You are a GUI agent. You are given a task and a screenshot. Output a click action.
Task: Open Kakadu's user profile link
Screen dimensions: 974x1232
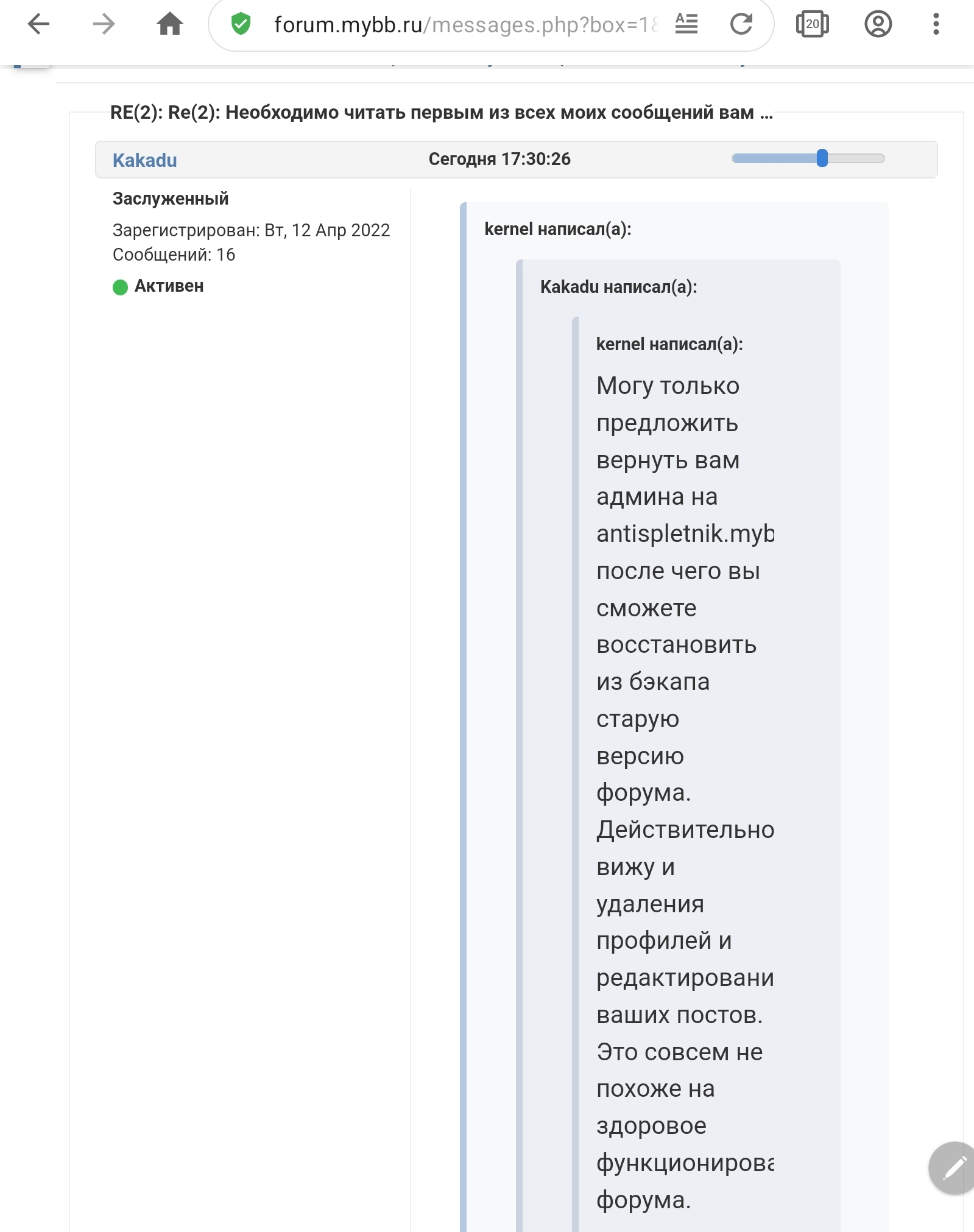145,160
